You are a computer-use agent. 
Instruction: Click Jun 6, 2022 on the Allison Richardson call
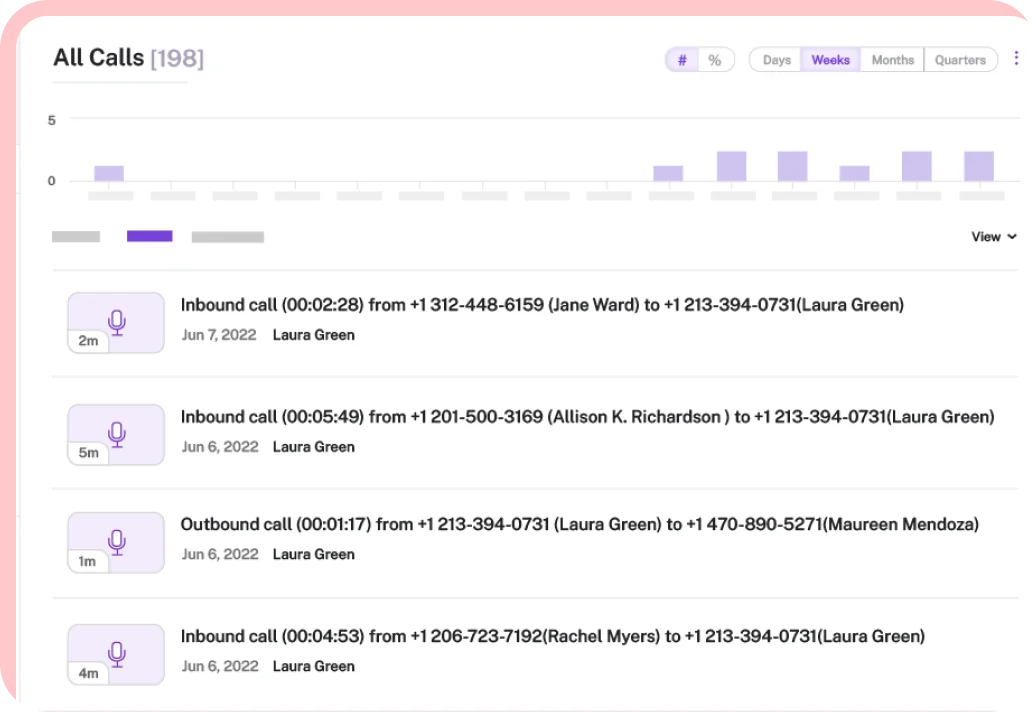tap(220, 447)
